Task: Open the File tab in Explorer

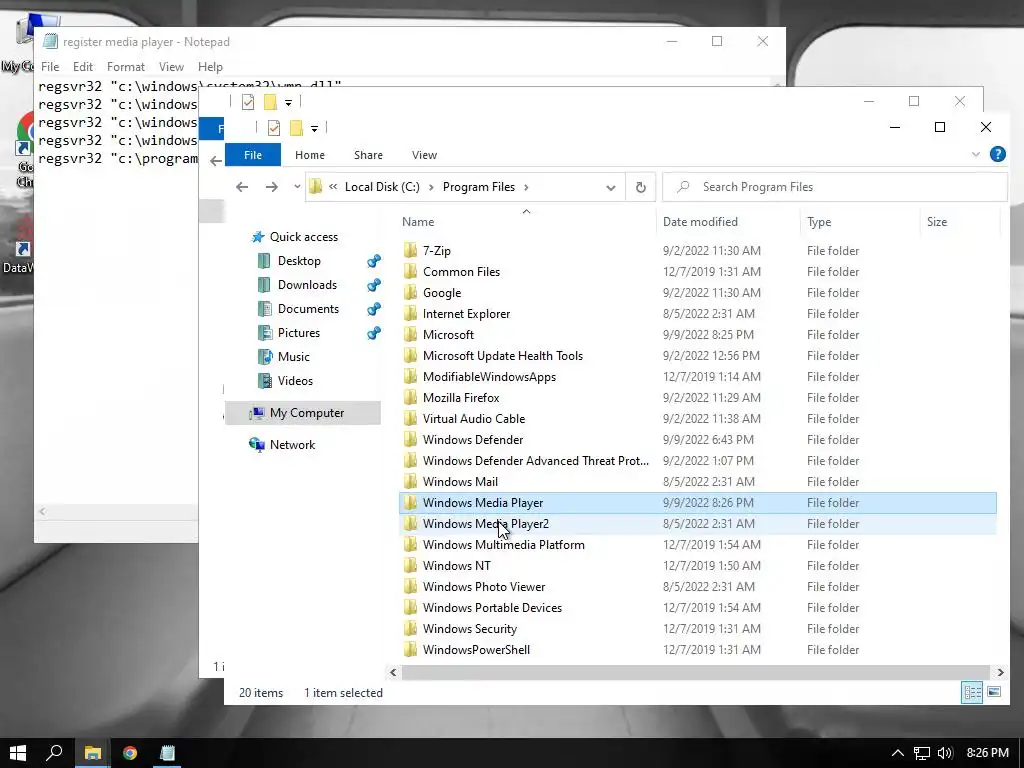Action: click(x=253, y=155)
